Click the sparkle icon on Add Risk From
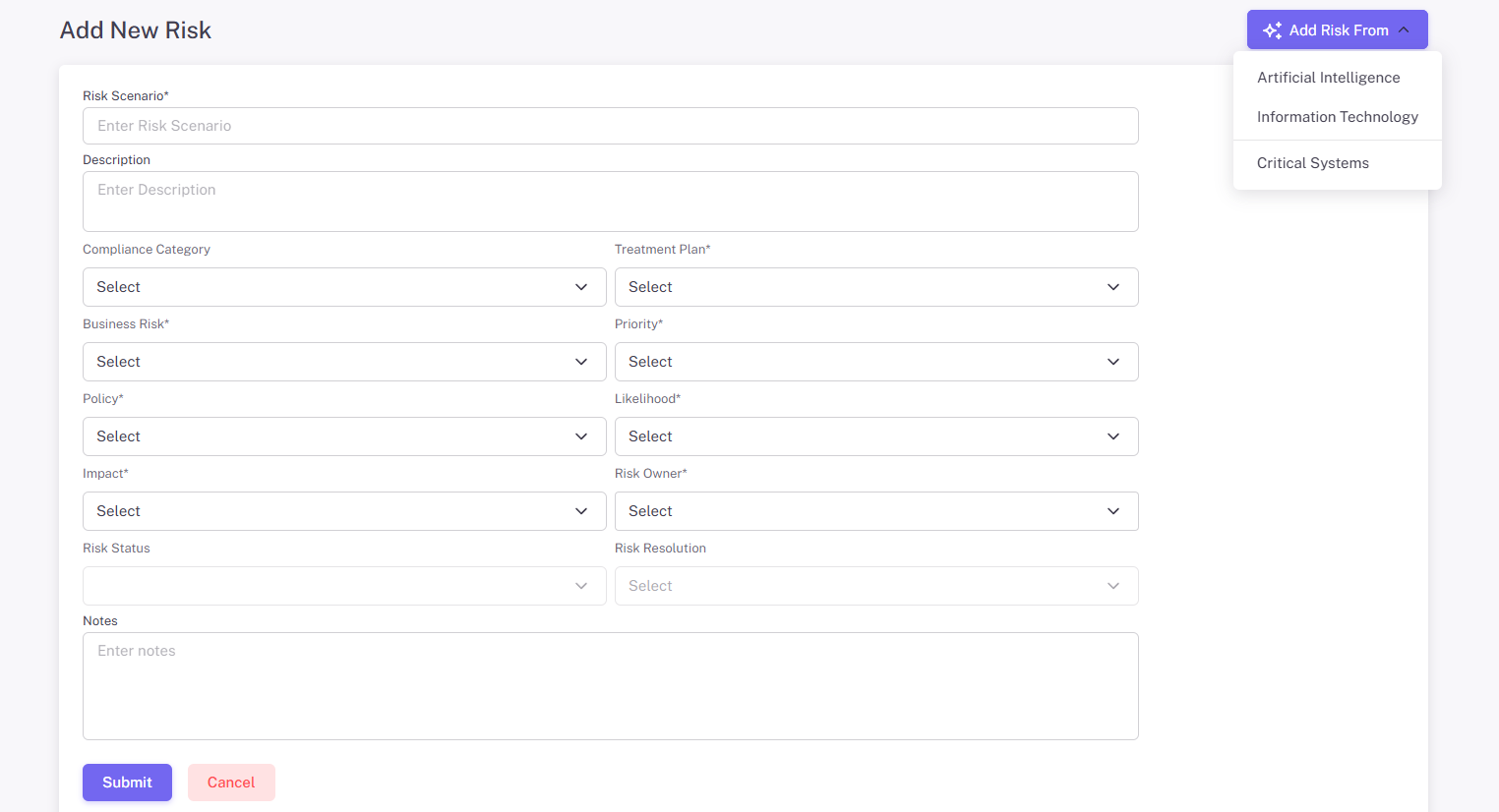This screenshot has height=812, width=1499. coord(1272,30)
